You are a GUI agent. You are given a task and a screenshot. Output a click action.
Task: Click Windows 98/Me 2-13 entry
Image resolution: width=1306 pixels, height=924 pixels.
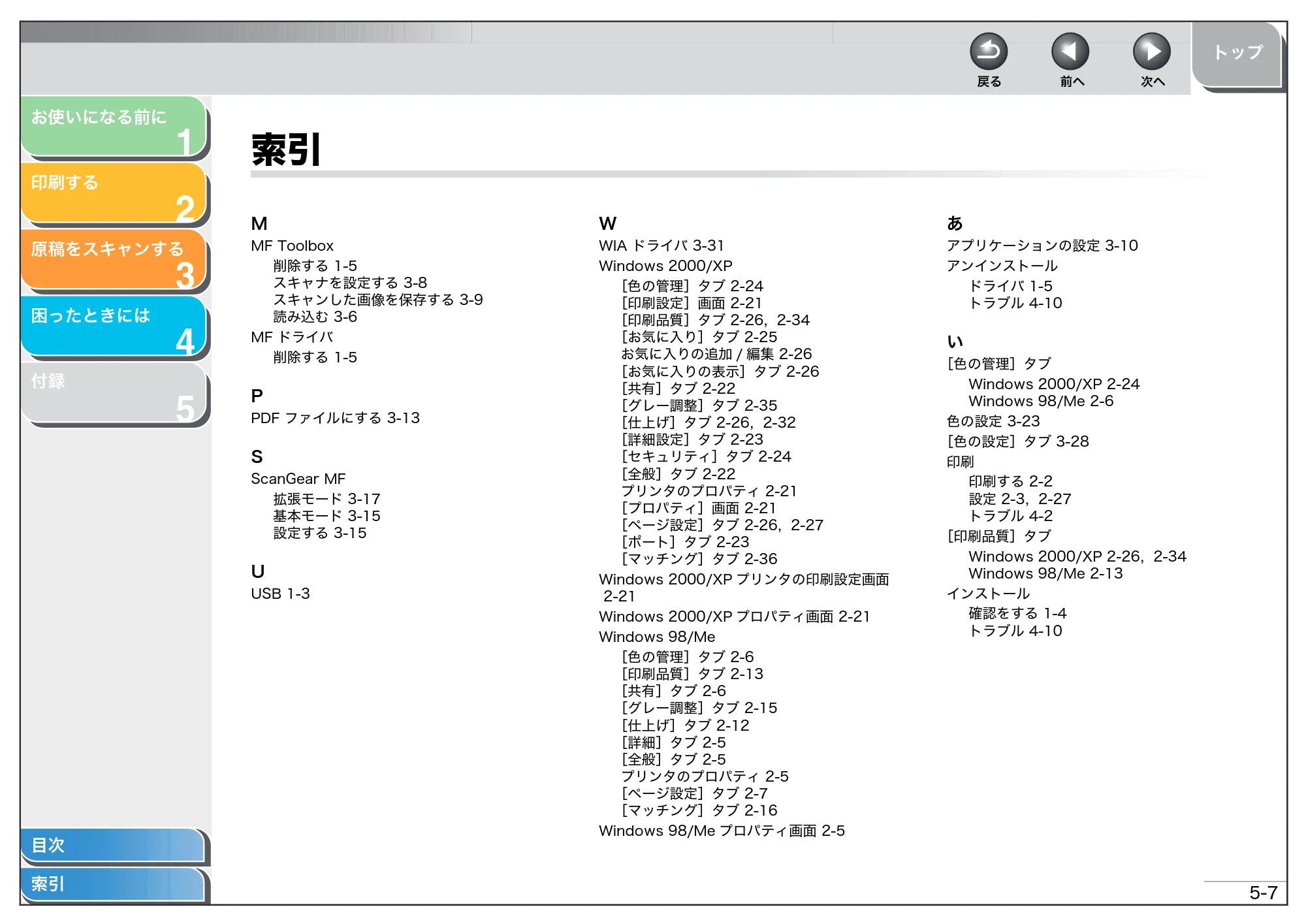[x=1045, y=573]
